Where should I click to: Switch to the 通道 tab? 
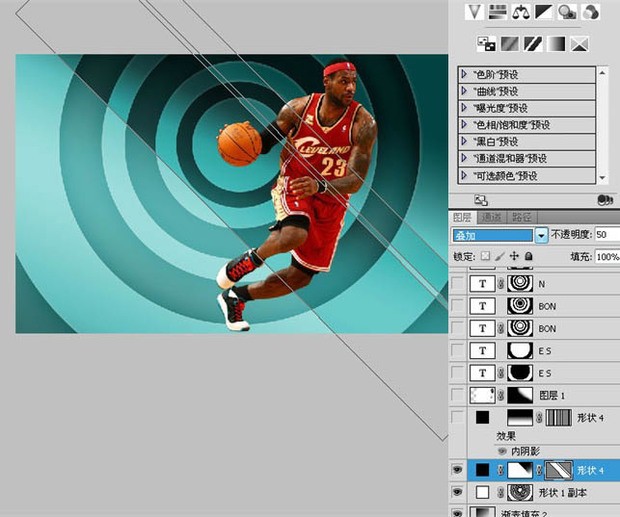click(490, 216)
